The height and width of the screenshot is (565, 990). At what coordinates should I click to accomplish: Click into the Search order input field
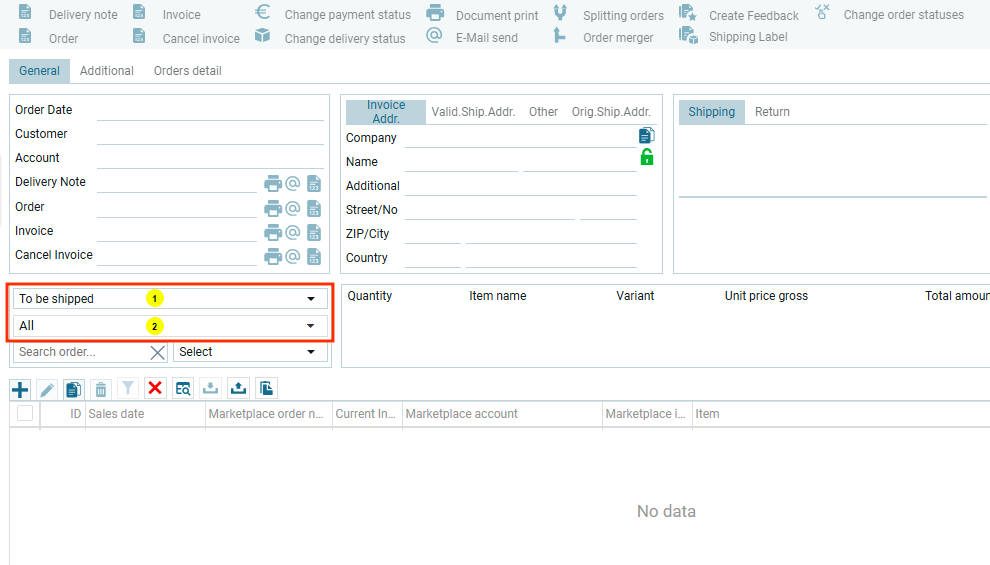[x=80, y=352]
